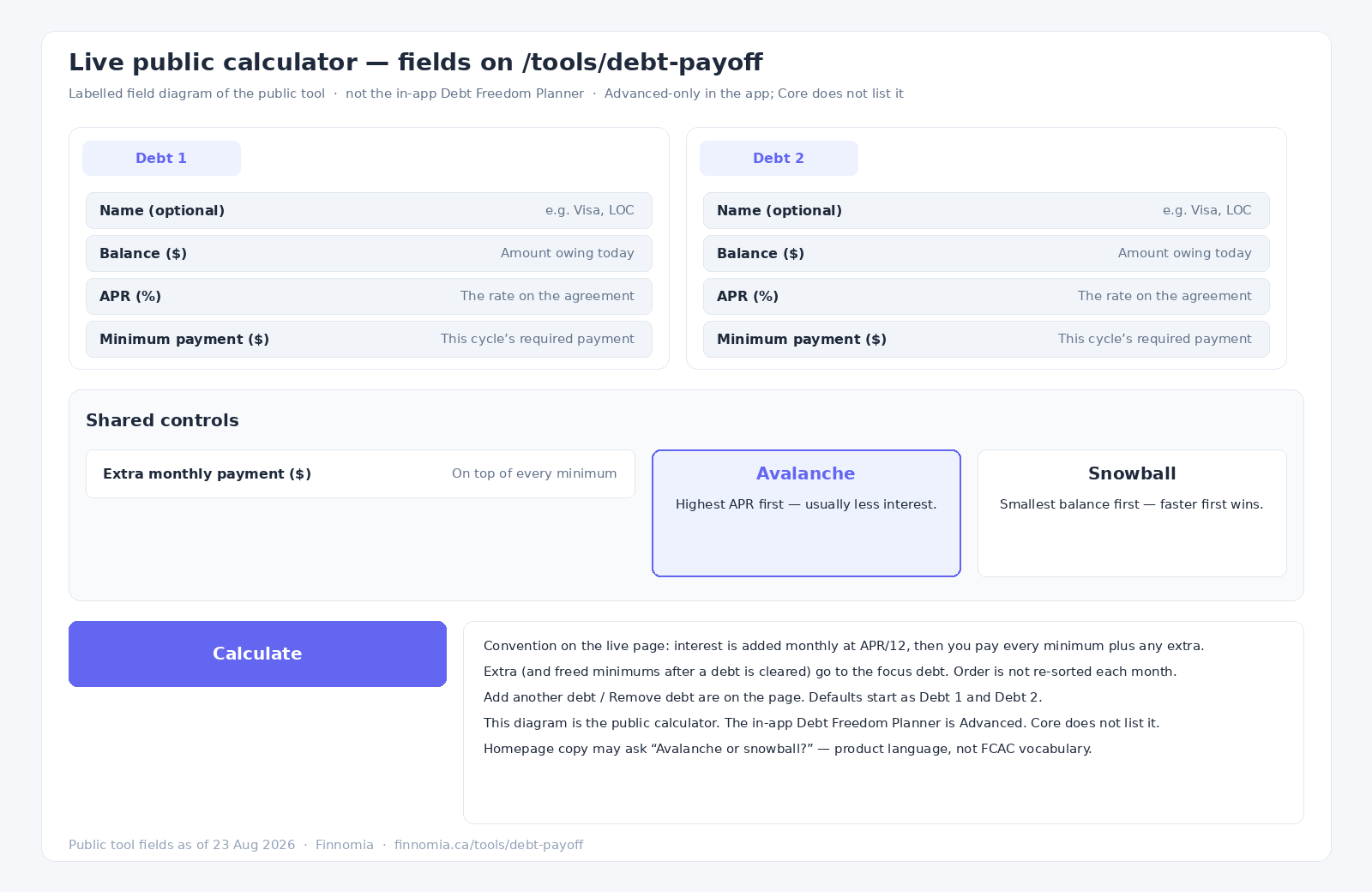Click the page title about /tools/debt-payoff
The height and width of the screenshot is (892, 1372).
415,62
